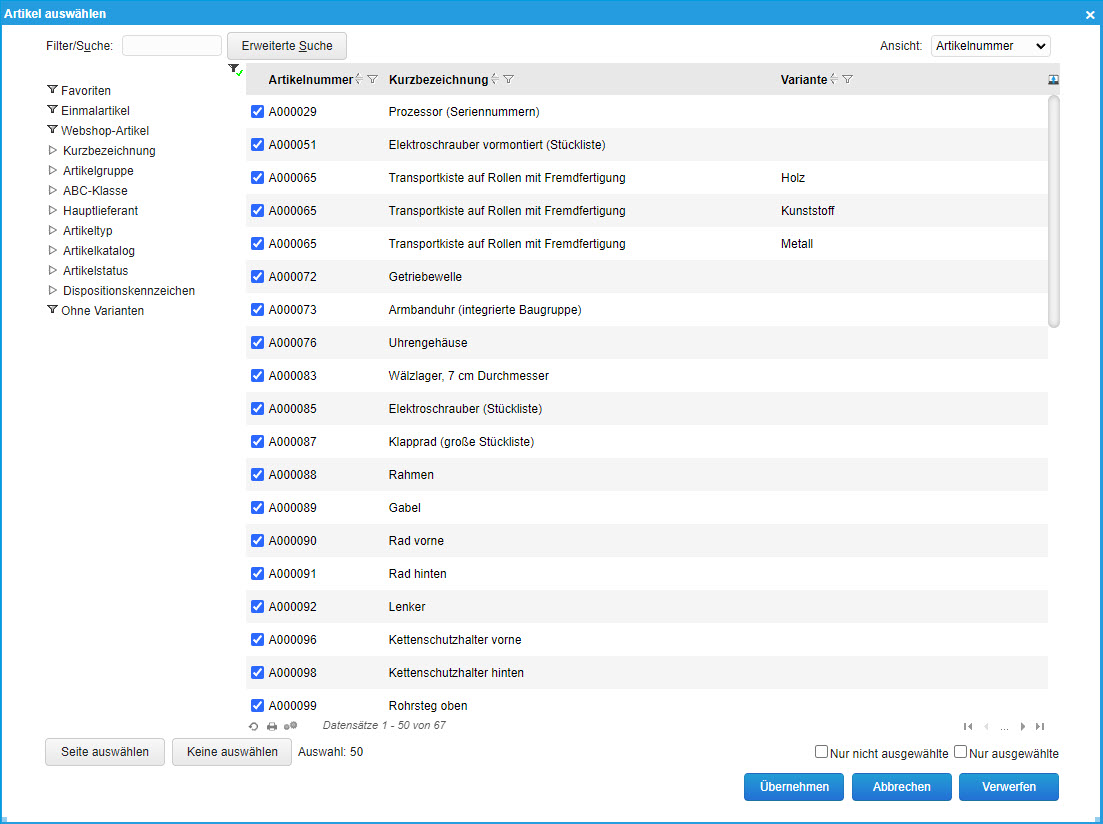Click the Wälzlager, 7 cm Durchmesser row
Screen dimensions: 1103x824
647,376
